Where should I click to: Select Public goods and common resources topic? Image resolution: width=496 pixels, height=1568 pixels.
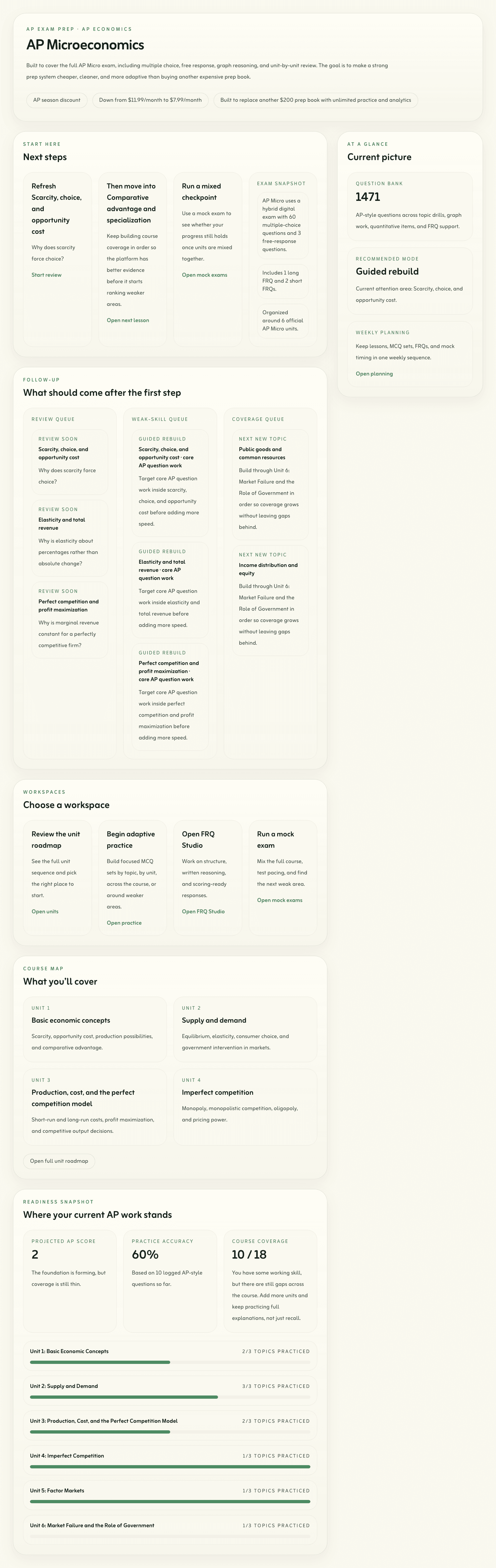(270, 485)
